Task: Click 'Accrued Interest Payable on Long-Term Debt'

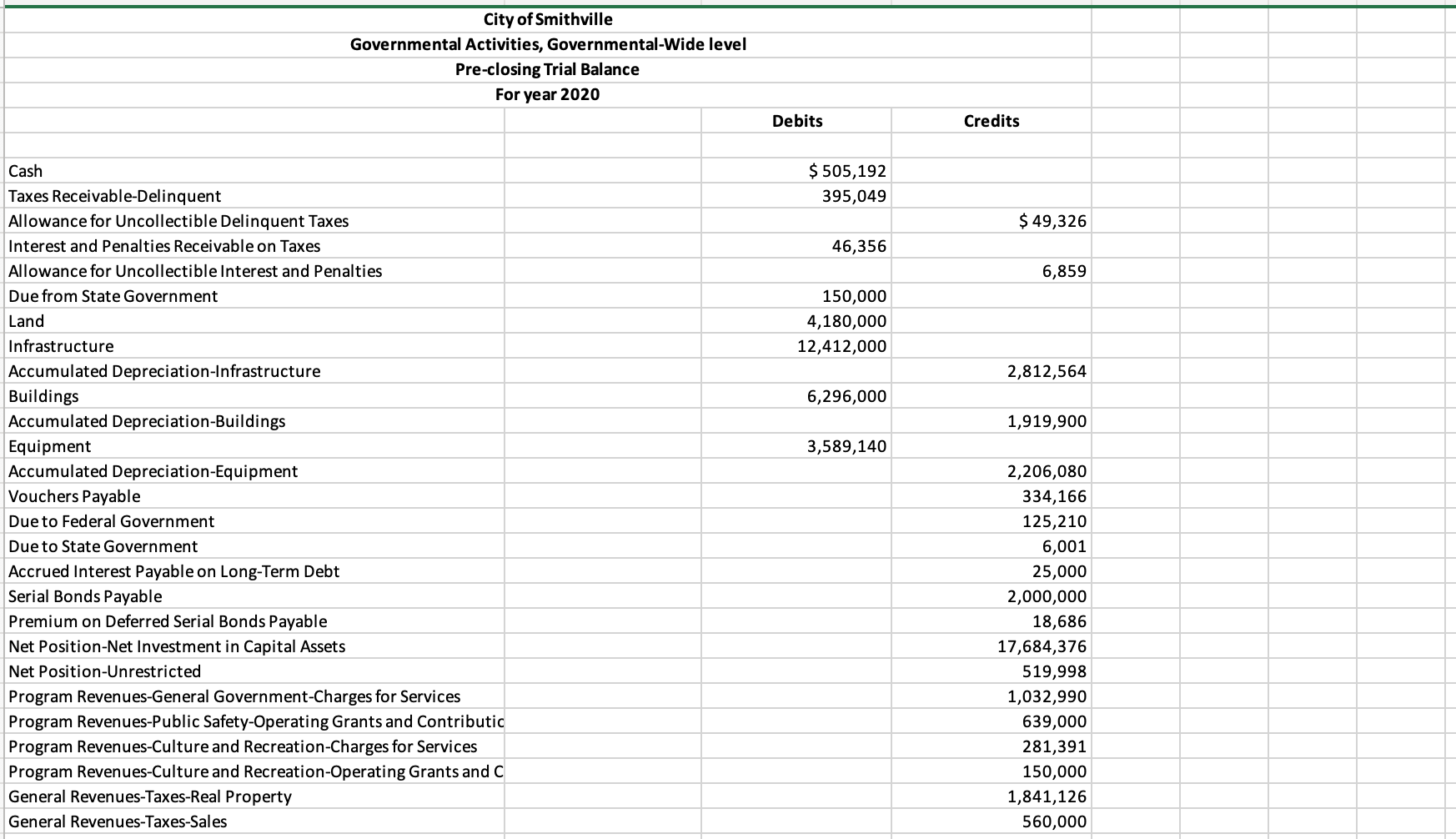Action: pos(173,571)
